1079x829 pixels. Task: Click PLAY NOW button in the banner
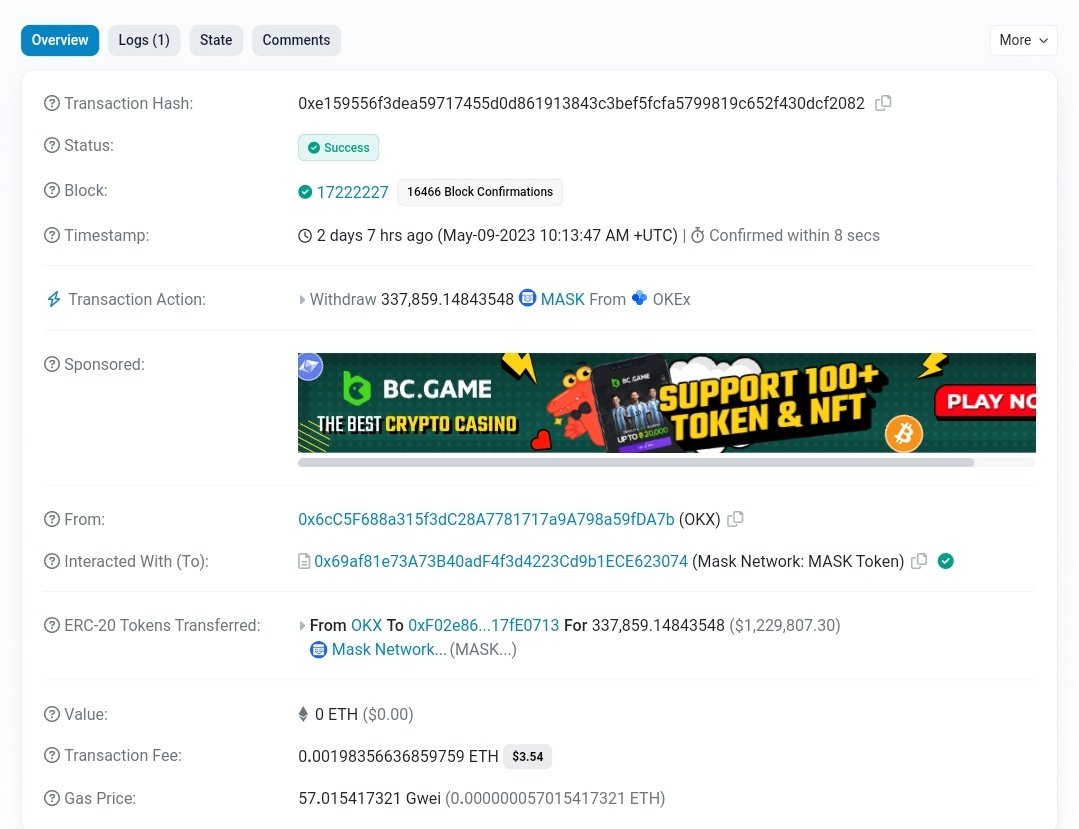(x=985, y=402)
